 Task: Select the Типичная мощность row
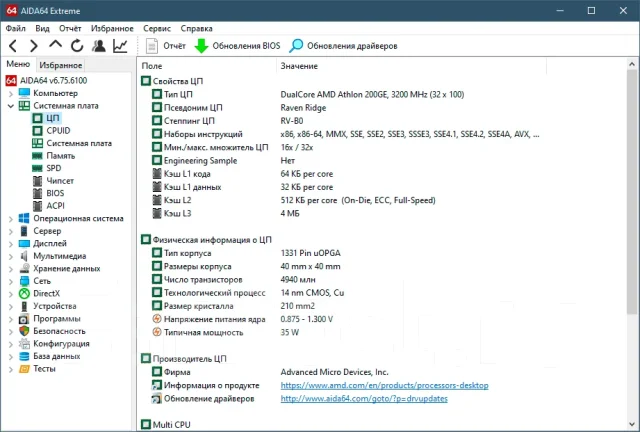[225, 332]
